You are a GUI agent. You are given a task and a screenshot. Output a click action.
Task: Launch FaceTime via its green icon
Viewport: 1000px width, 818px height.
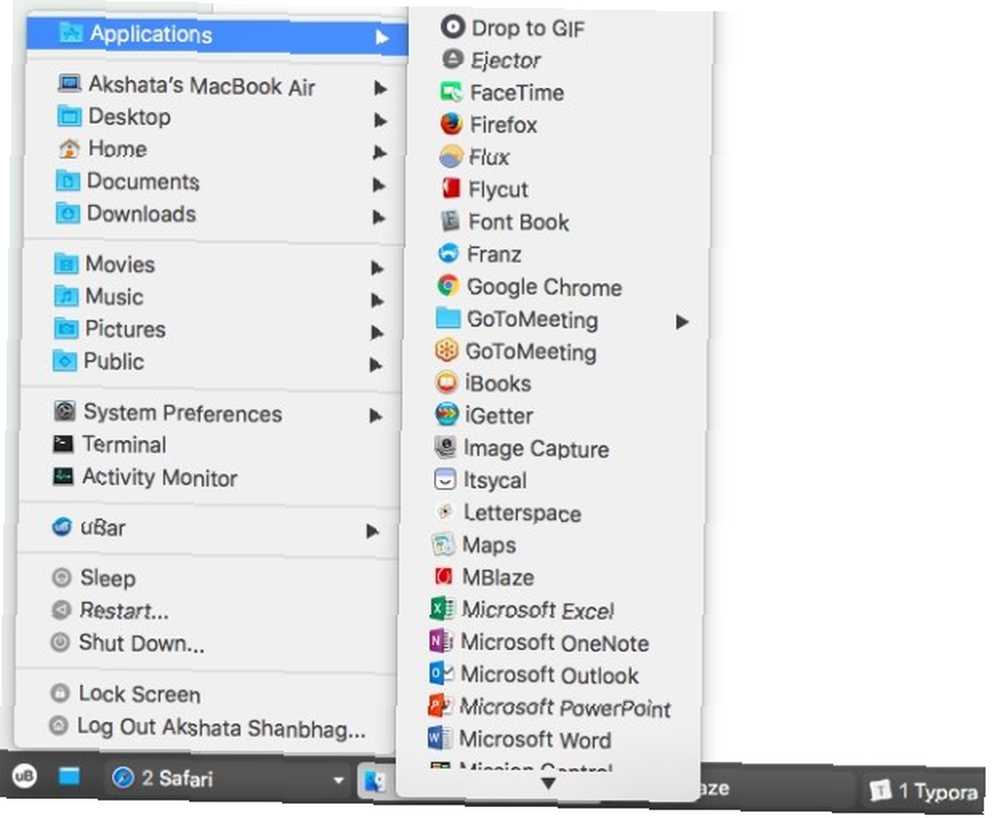[452, 92]
